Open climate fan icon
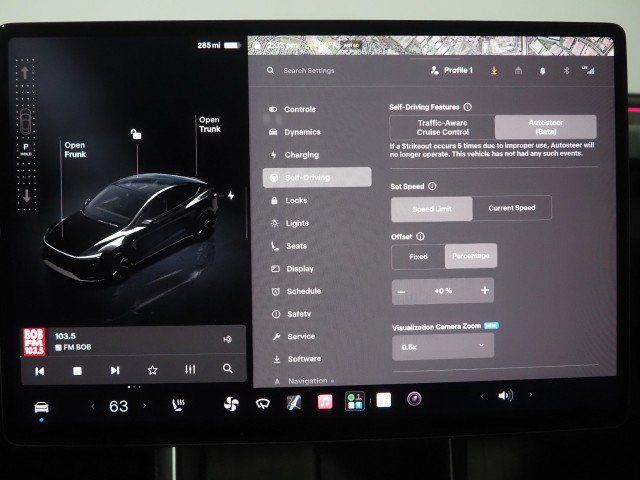Image resolution: width=640 pixels, height=480 pixels. [x=231, y=404]
